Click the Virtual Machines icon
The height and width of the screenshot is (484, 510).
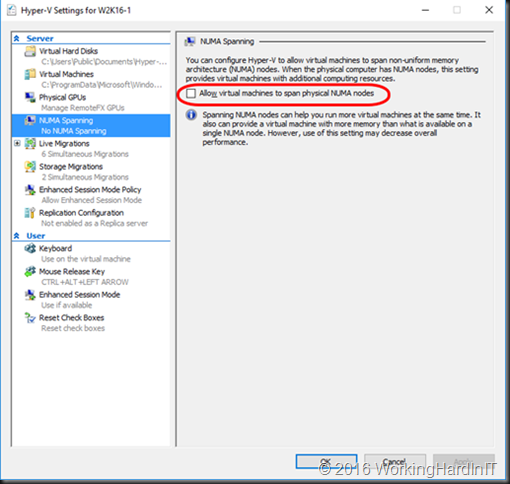click(x=30, y=74)
